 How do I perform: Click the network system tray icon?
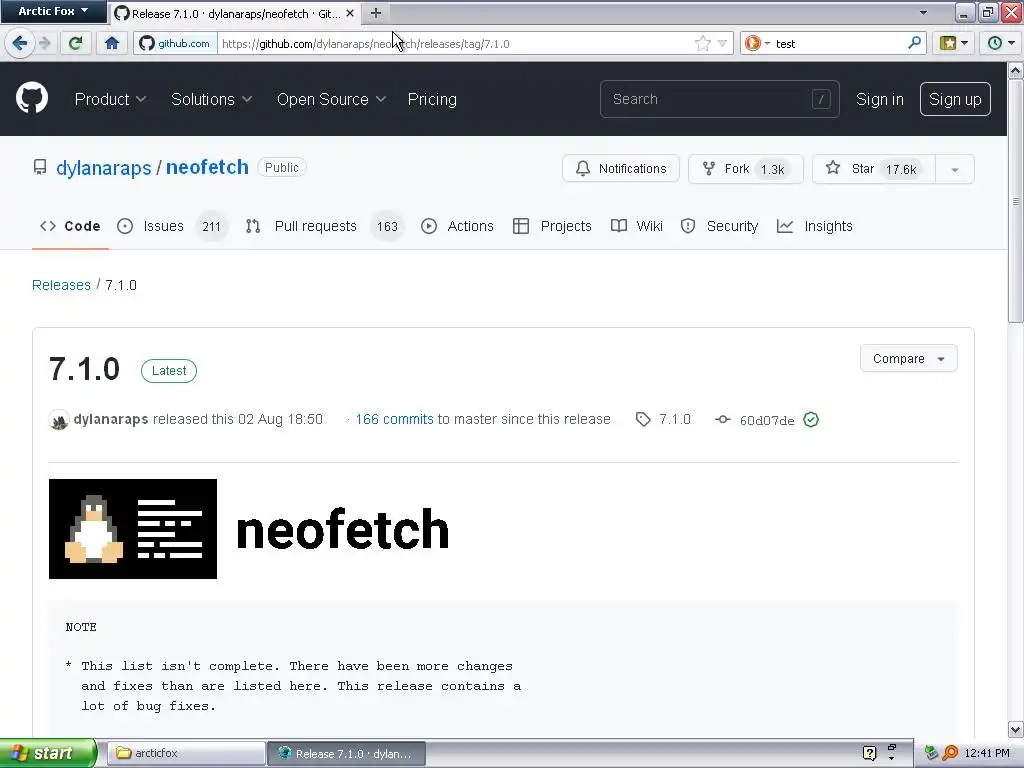(x=931, y=753)
